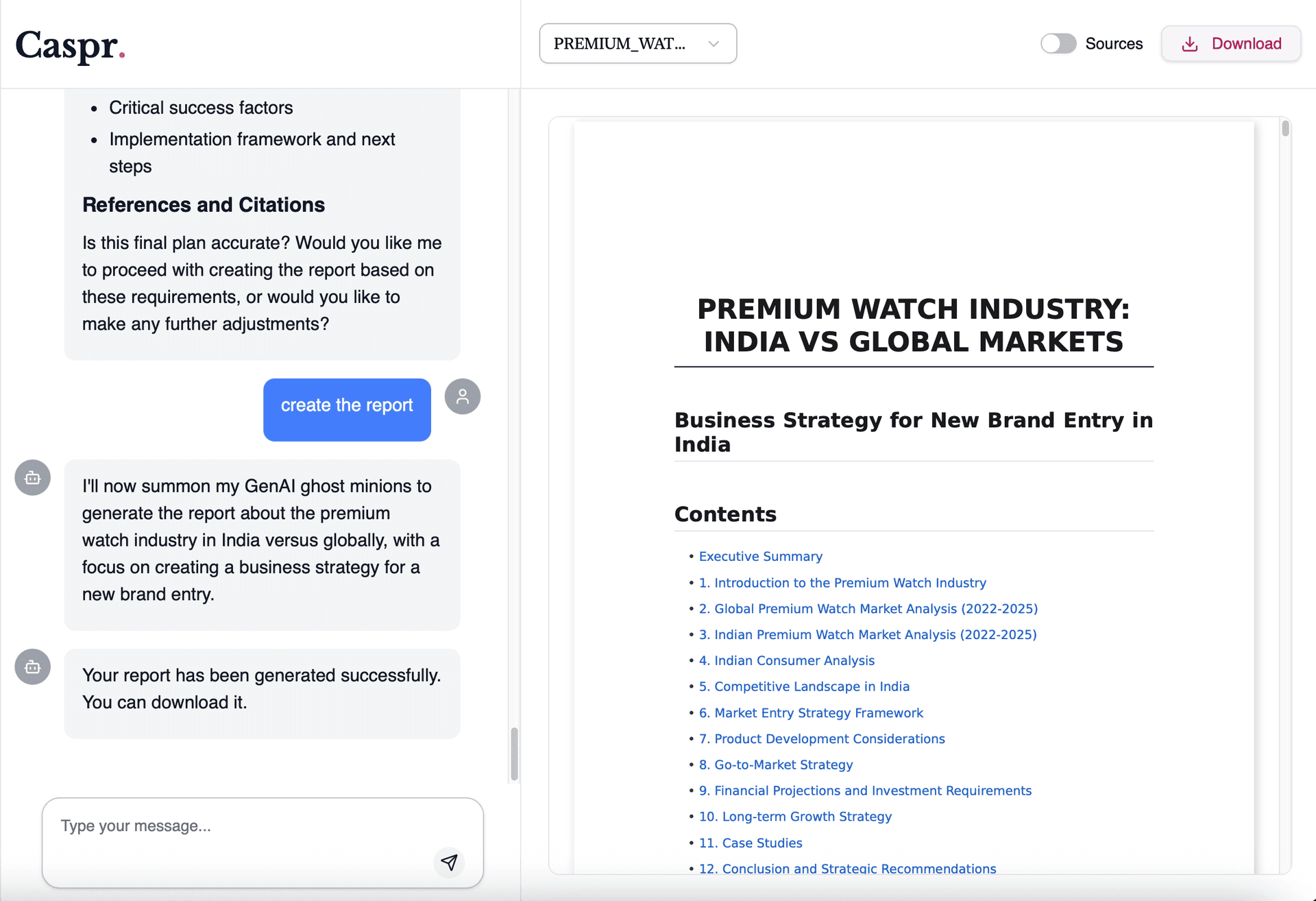Navigate to Competitive Landscape in India
The image size is (1316, 901).
pos(804,686)
